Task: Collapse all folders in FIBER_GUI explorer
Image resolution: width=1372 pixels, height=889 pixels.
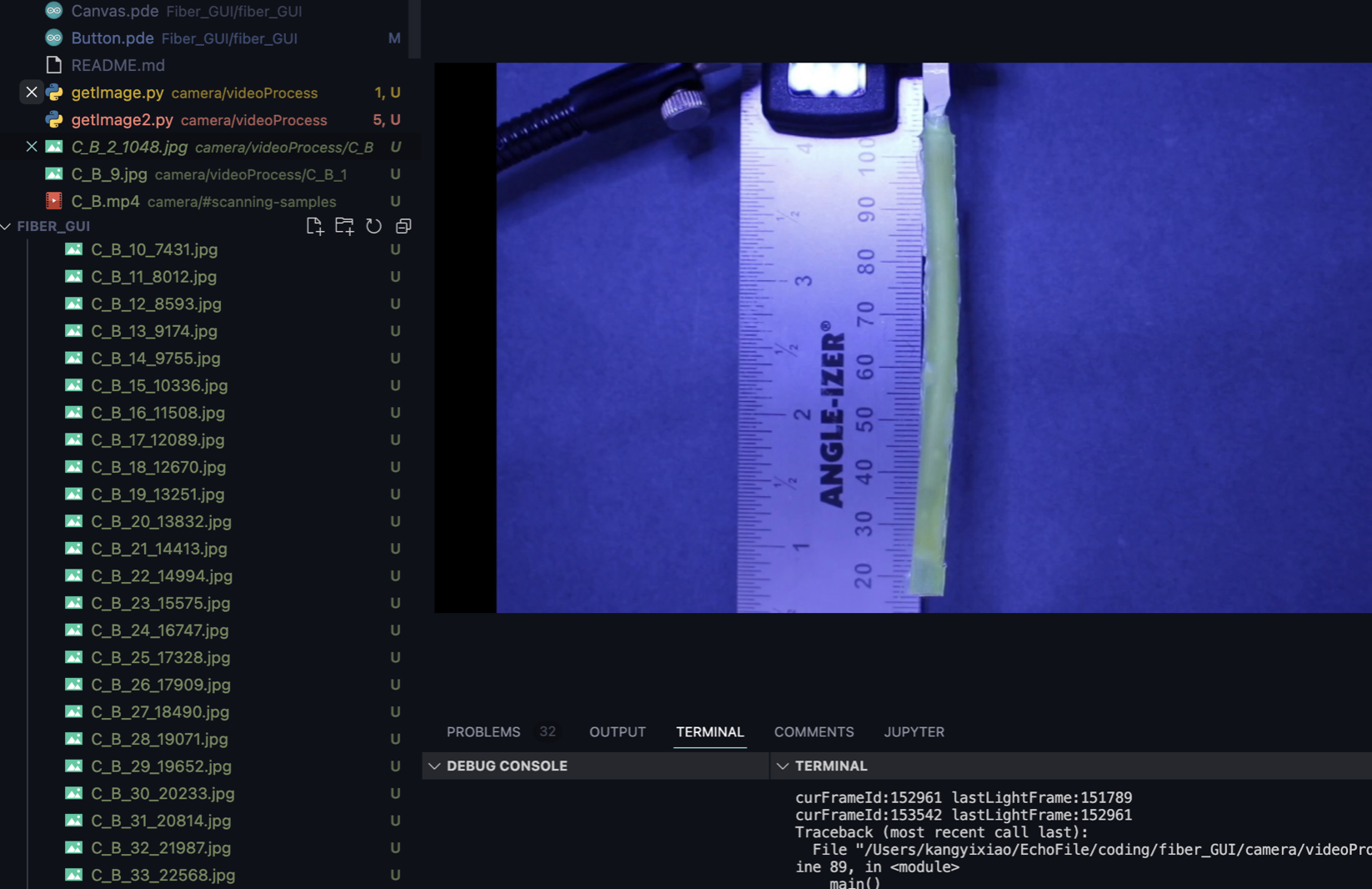Action: [x=403, y=226]
